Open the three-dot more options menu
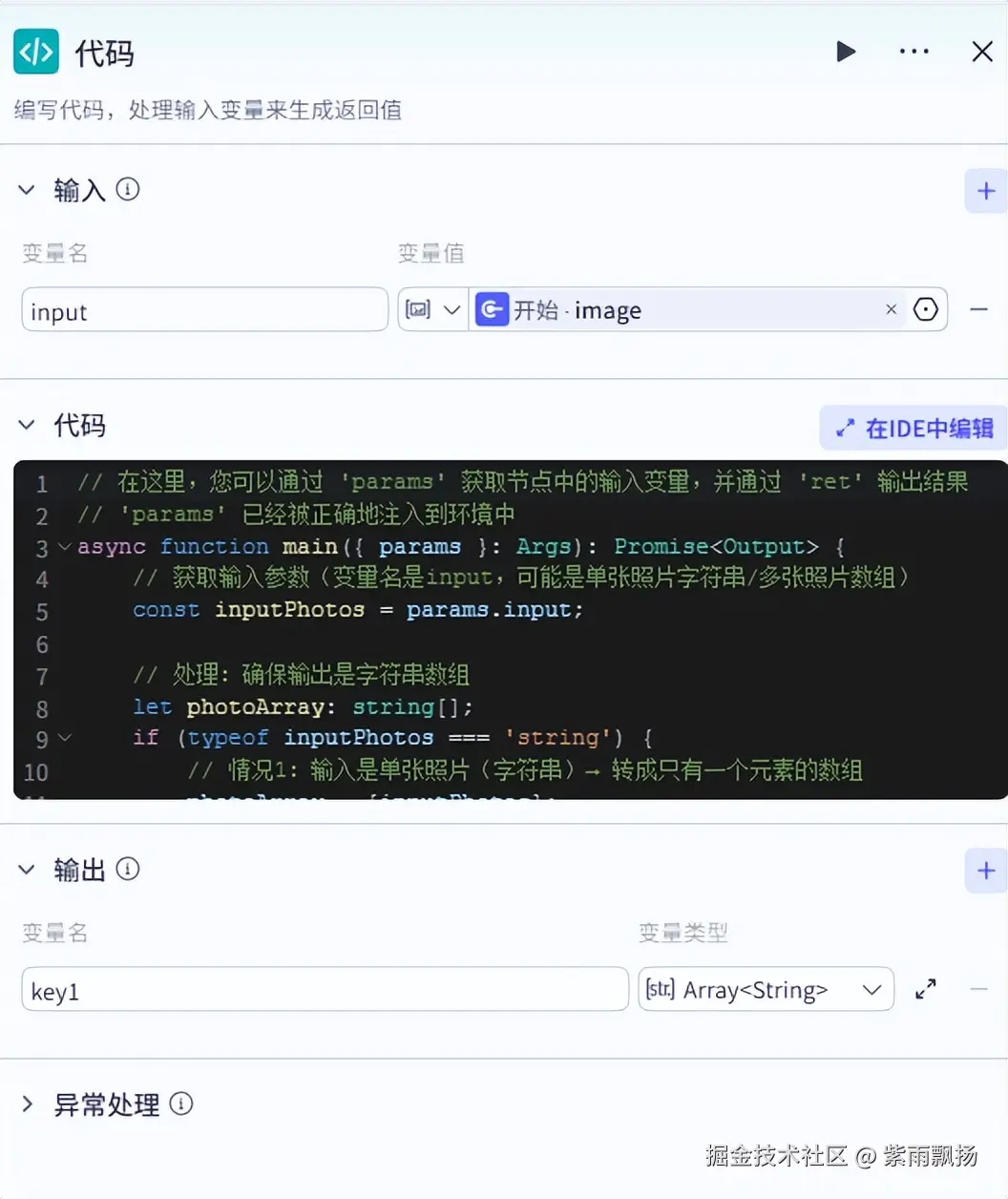 913,52
